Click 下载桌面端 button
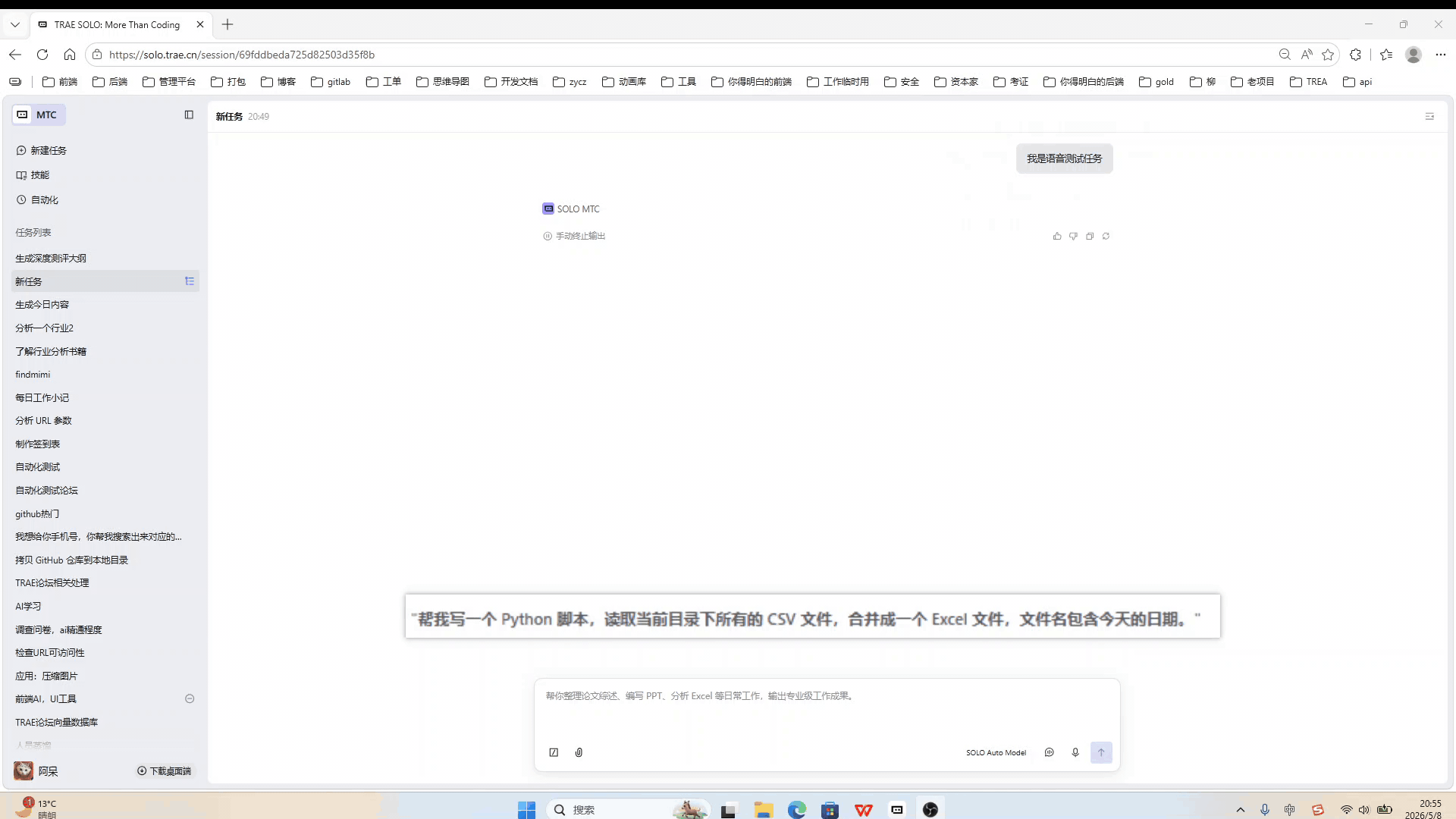Screen dimensions: 1456x819 (165, 770)
